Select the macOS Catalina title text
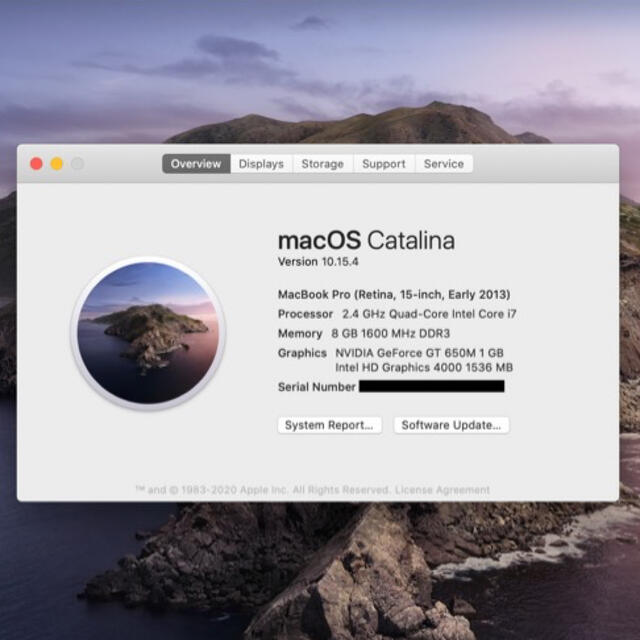640x640 pixels. pyautogui.click(x=366, y=240)
